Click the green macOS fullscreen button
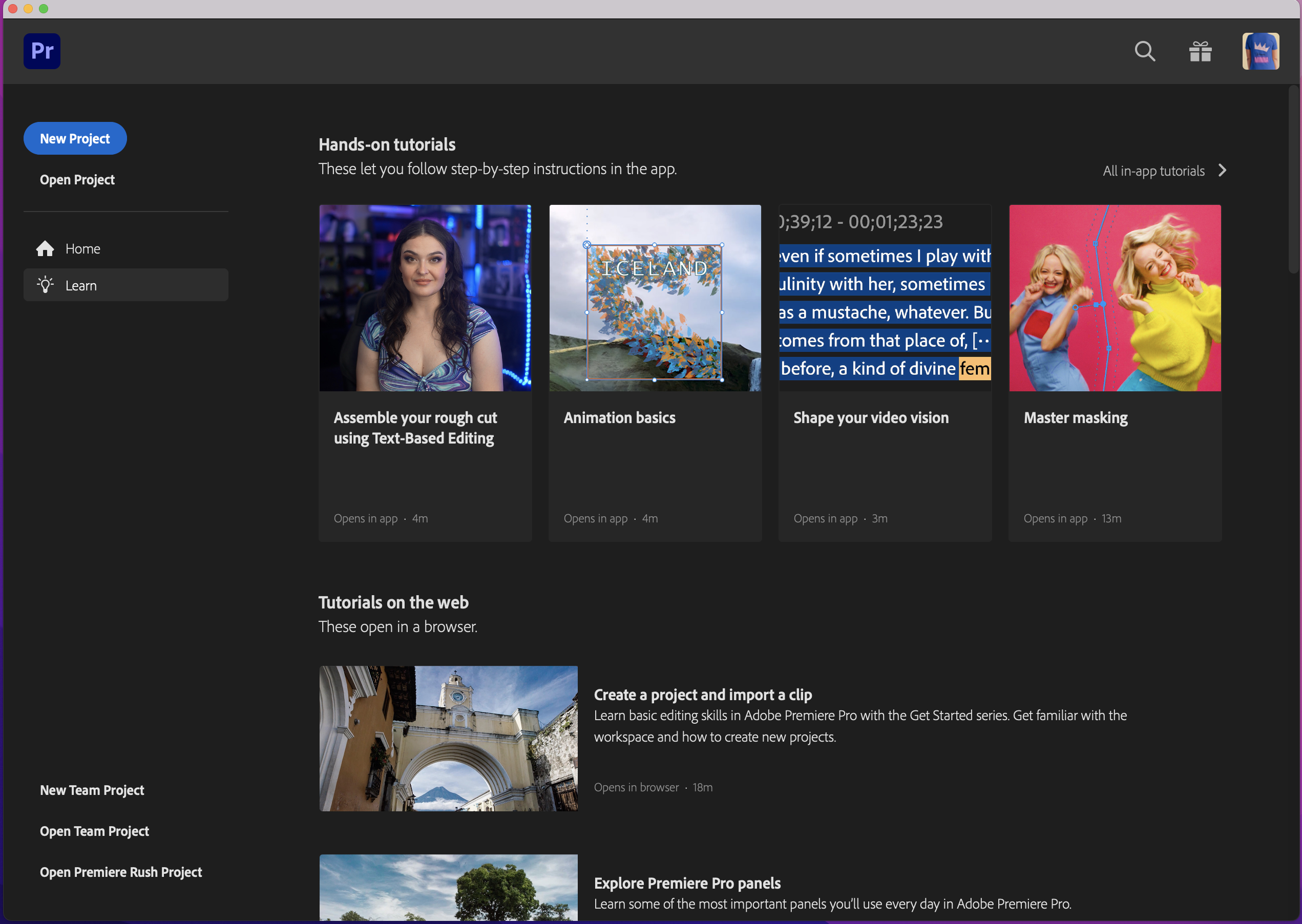This screenshot has height=924, width=1302. pyautogui.click(x=43, y=9)
